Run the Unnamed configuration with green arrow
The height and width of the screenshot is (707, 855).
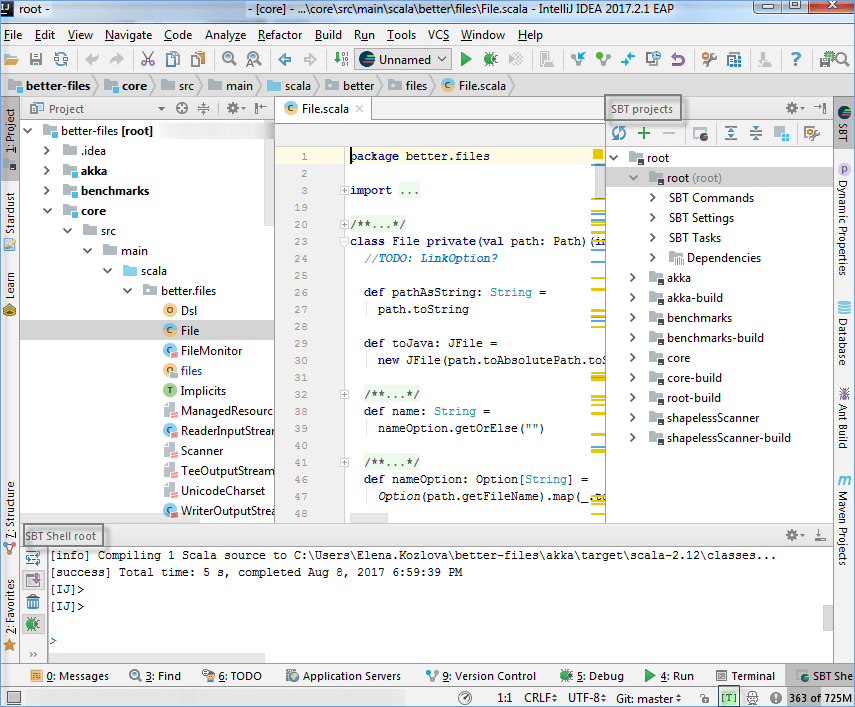466,59
